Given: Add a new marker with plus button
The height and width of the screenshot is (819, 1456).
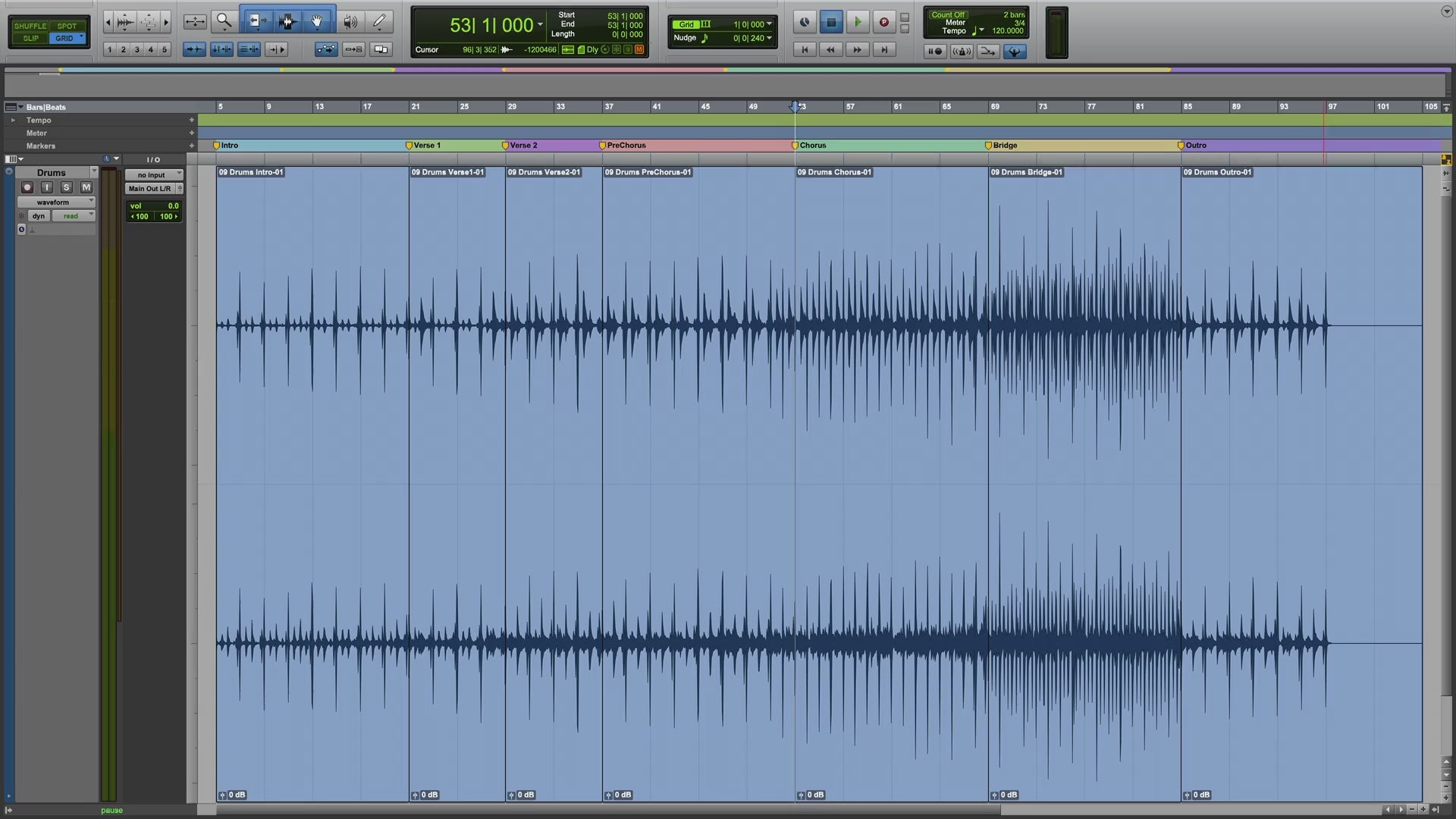Looking at the screenshot, I should coord(191,146).
